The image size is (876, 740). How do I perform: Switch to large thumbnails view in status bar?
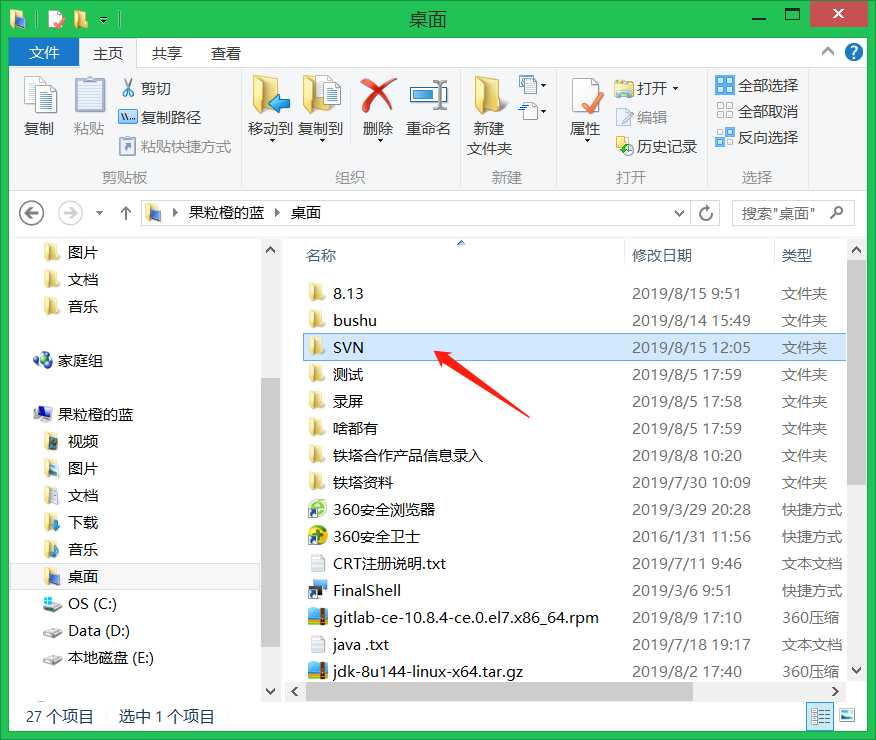(x=846, y=716)
